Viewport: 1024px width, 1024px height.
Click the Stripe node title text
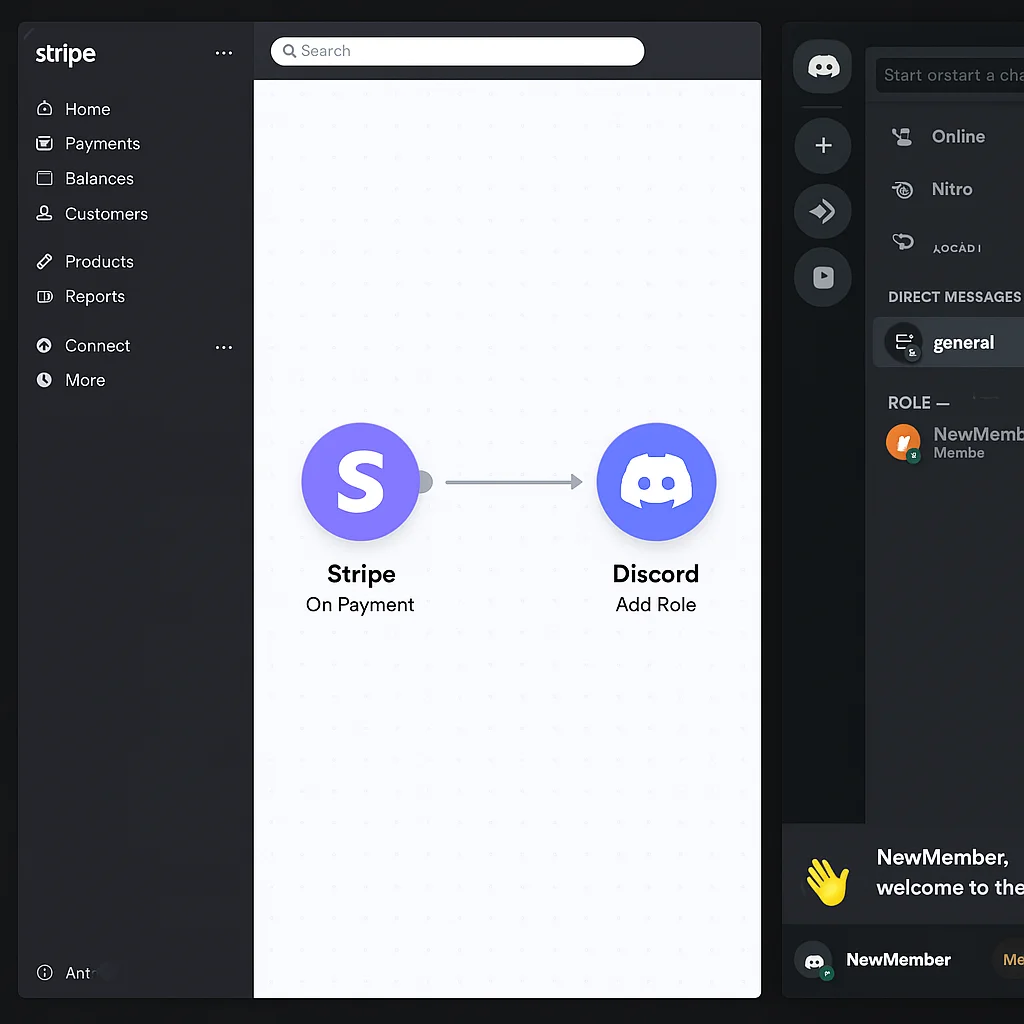[361, 574]
